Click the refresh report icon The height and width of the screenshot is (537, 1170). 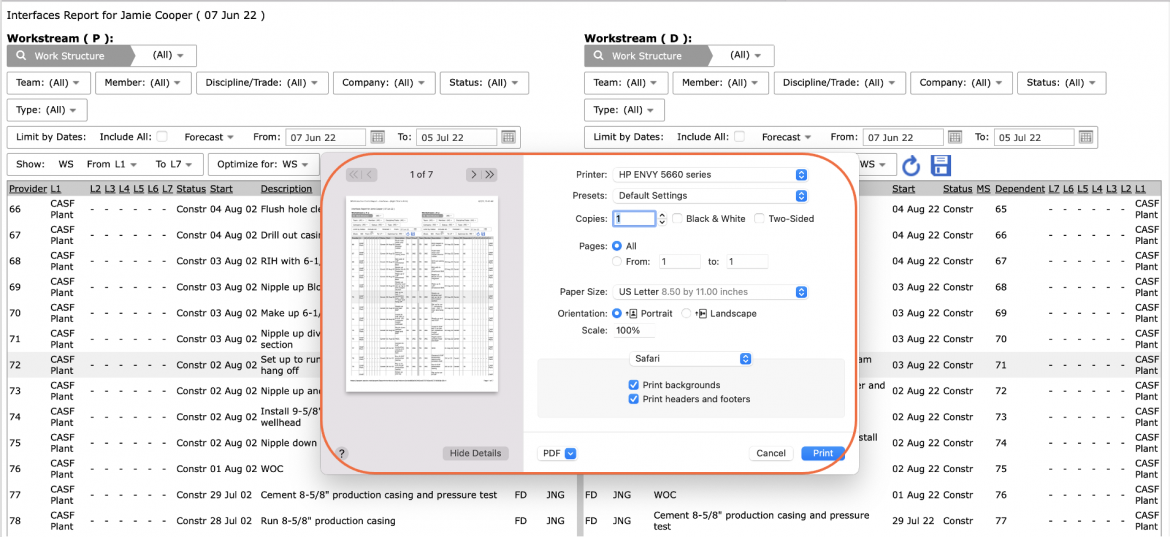click(911, 165)
